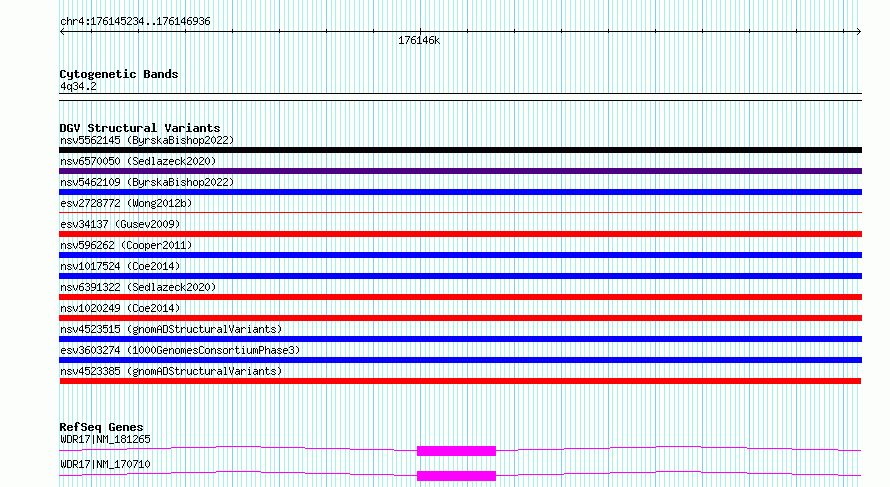Select the red nsv6391322 variant bar
The image size is (890, 487).
pyautogui.click(x=460, y=297)
